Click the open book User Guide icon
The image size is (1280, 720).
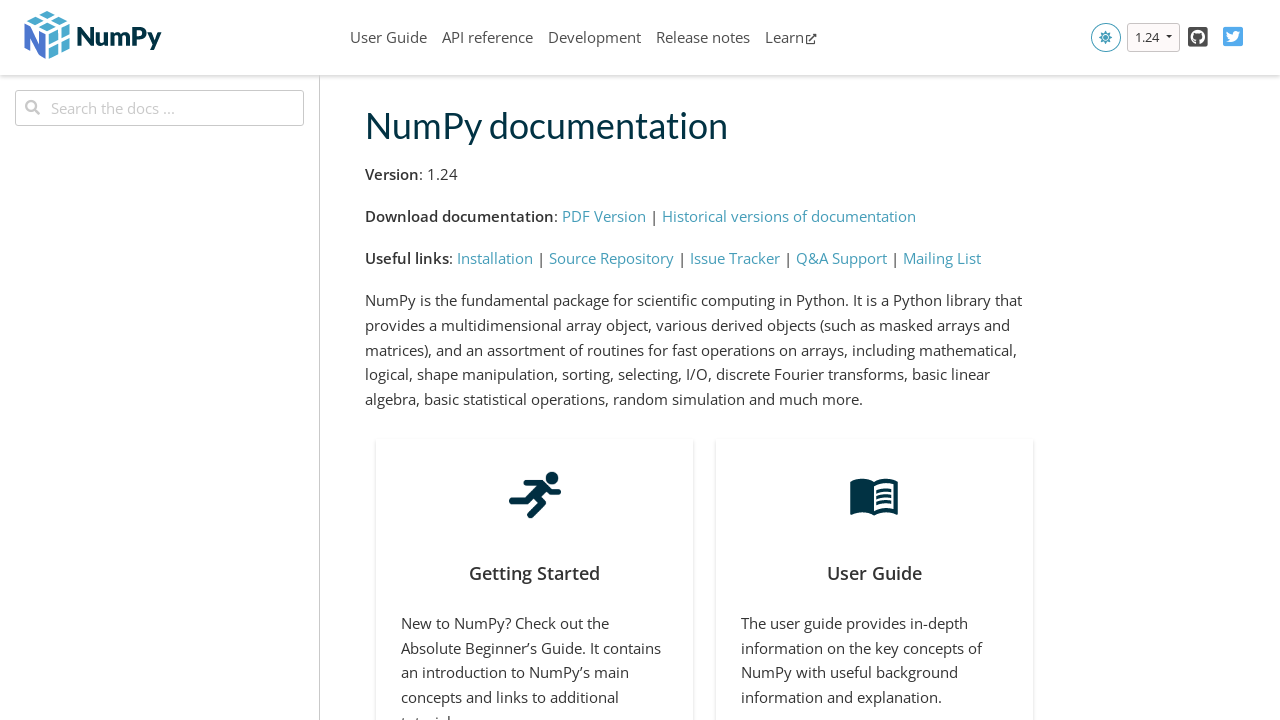click(x=874, y=496)
